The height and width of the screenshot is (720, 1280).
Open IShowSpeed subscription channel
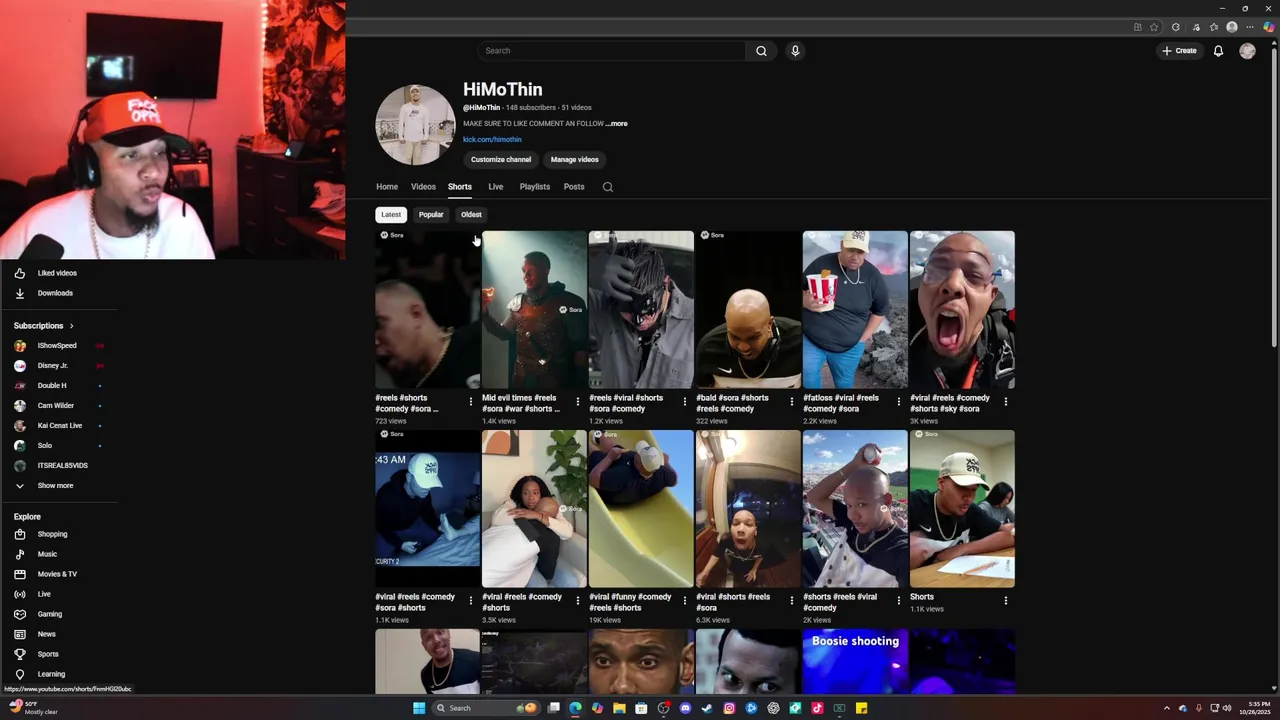click(58, 346)
